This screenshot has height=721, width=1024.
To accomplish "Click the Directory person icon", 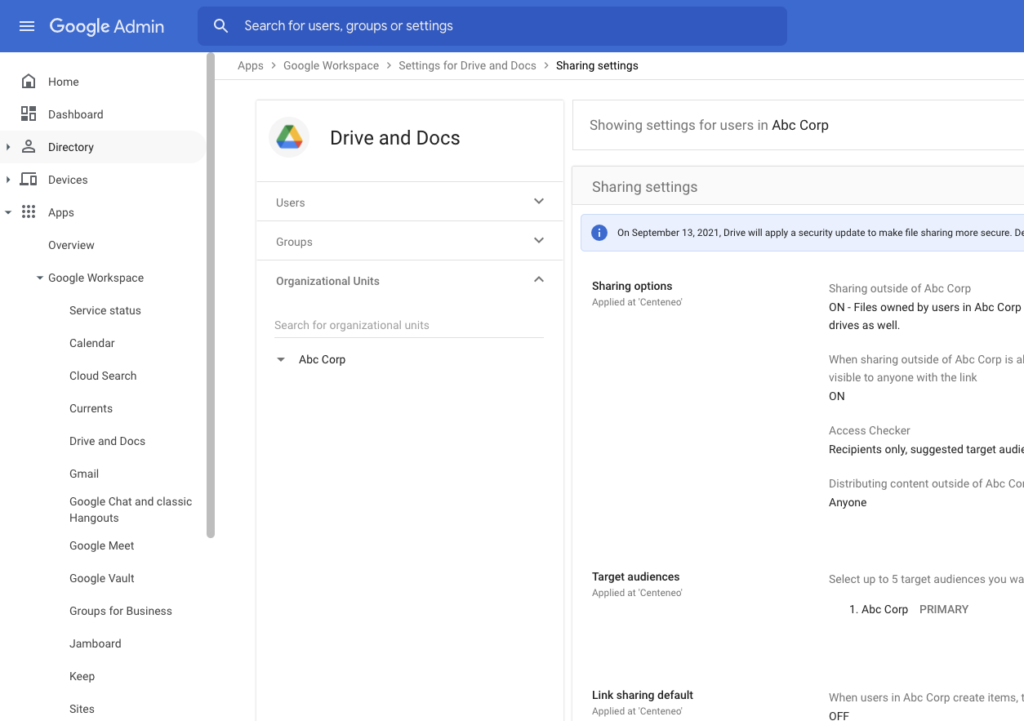I will tap(28, 147).
